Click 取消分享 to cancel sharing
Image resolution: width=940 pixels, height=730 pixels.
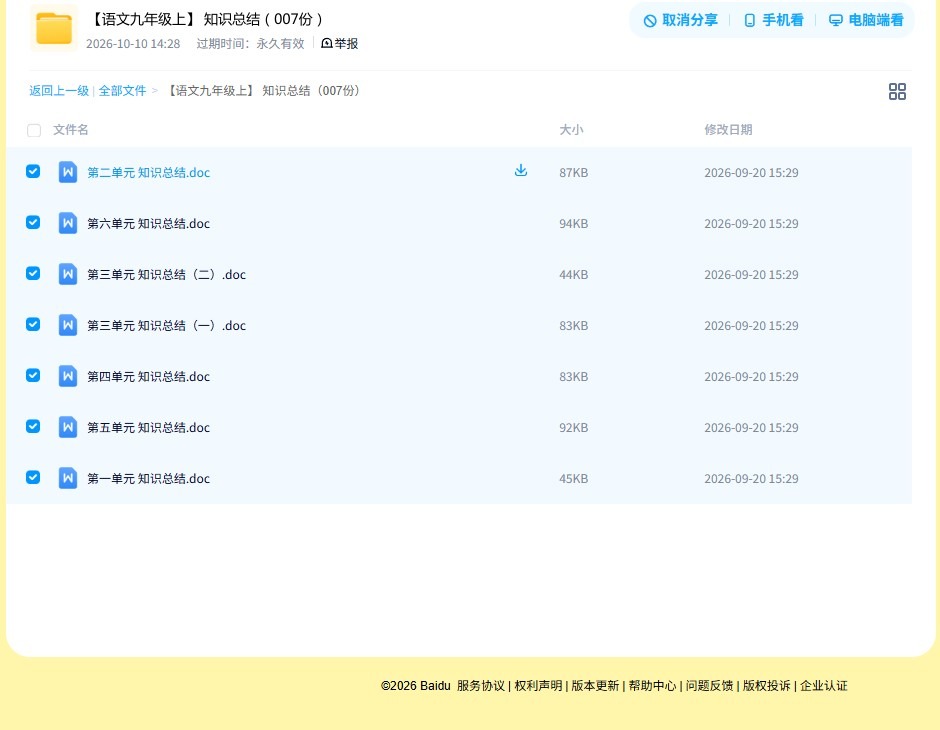click(x=680, y=20)
